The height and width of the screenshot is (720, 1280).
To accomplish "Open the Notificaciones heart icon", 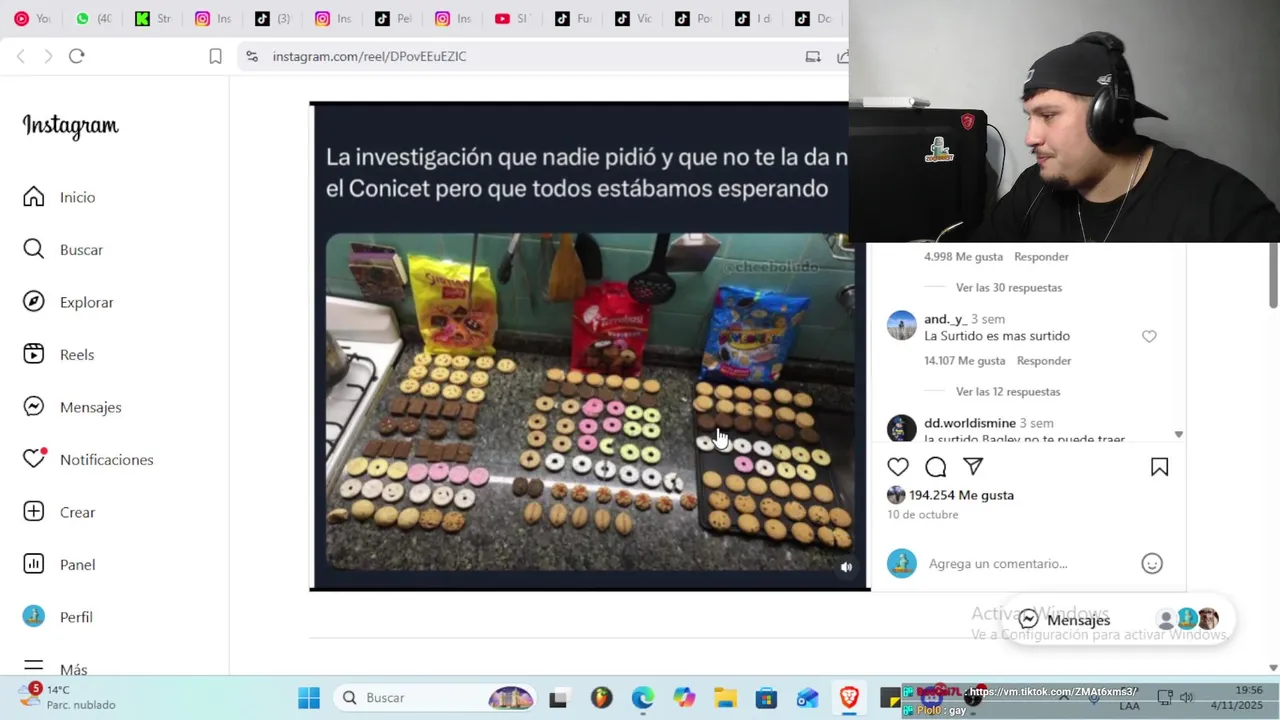I will 34,459.
